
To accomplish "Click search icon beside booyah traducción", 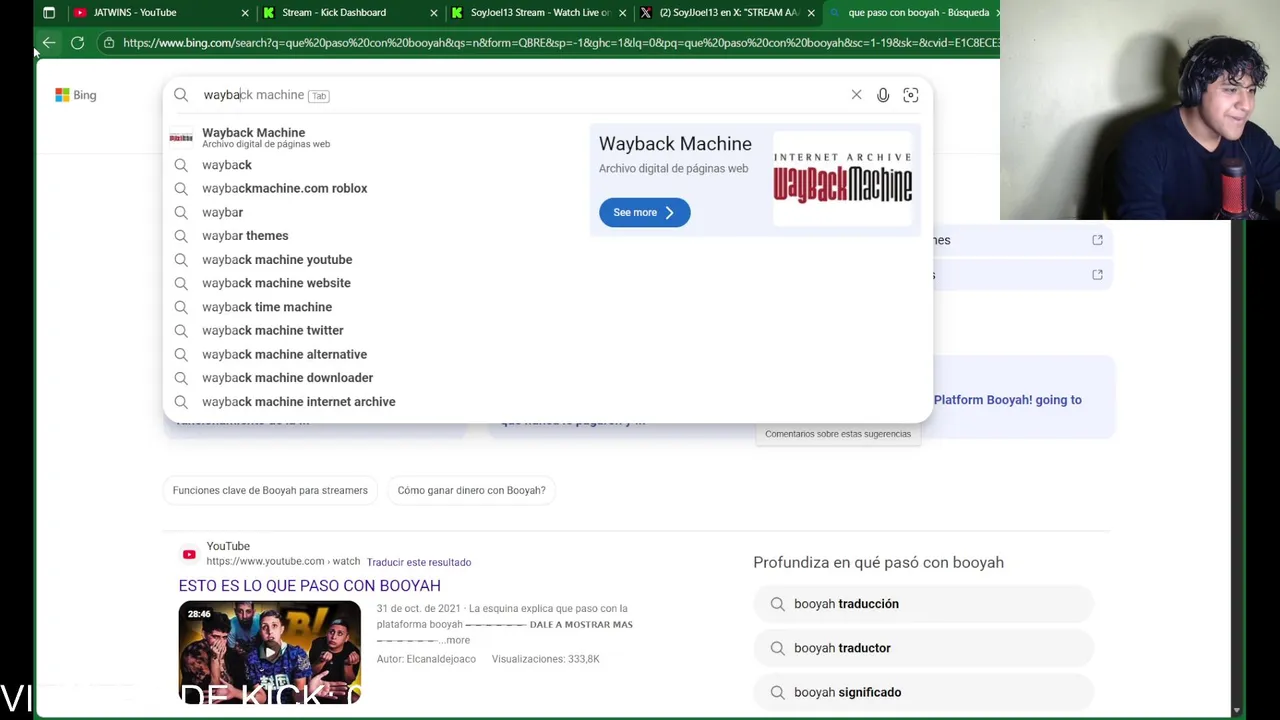I will point(777,604).
